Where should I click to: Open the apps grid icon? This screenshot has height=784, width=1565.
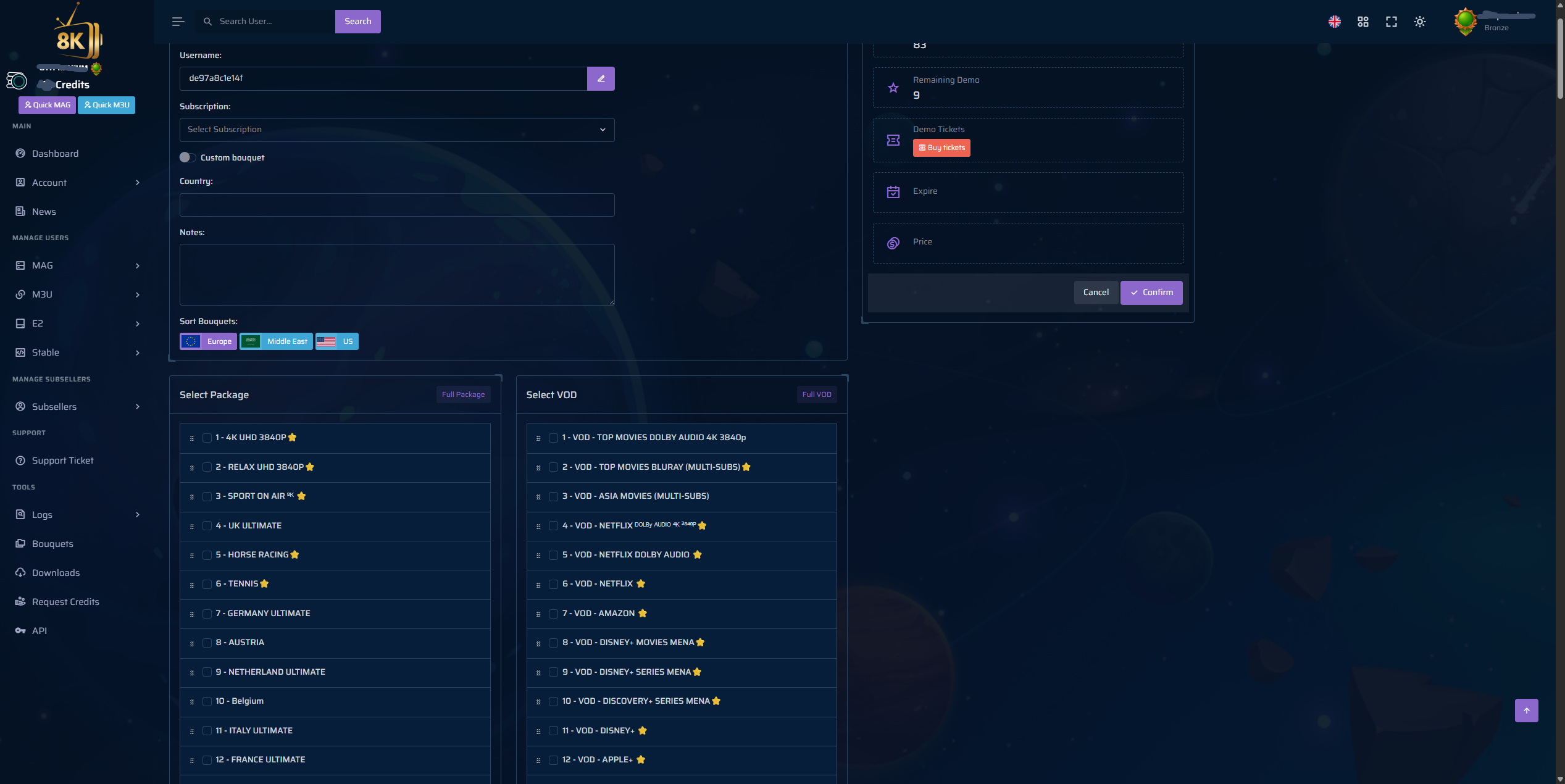[x=1363, y=22]
